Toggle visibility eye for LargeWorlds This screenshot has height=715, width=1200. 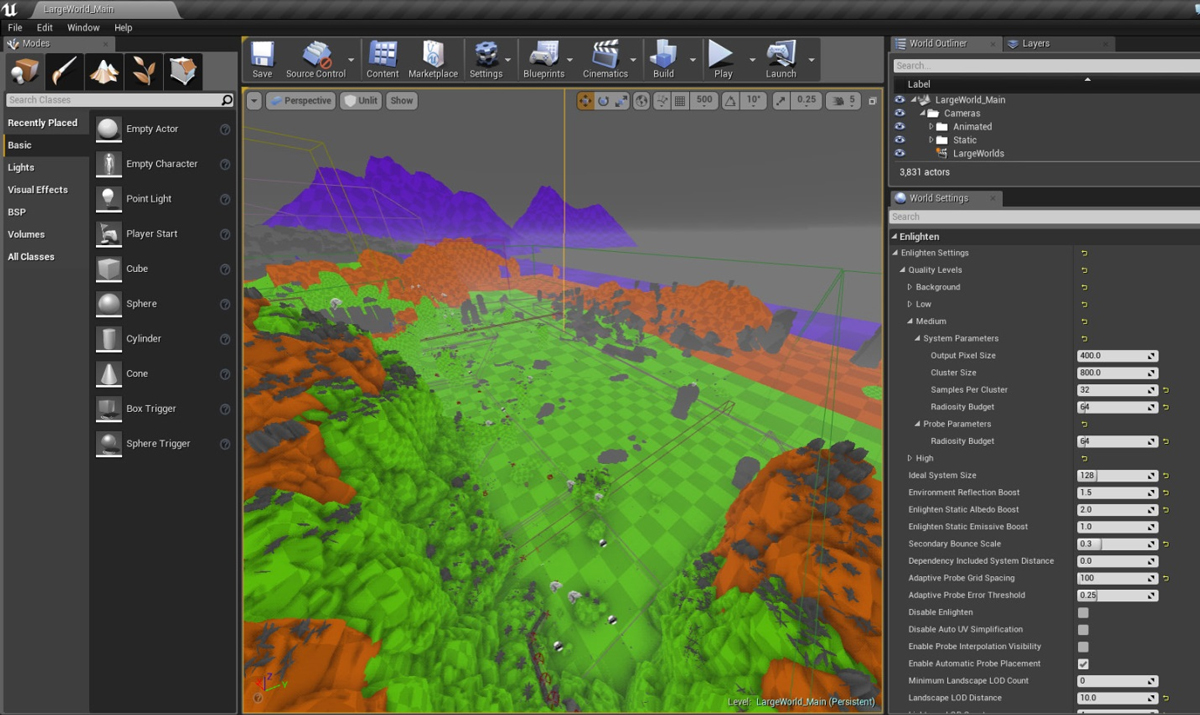click(x=900, y=153)
